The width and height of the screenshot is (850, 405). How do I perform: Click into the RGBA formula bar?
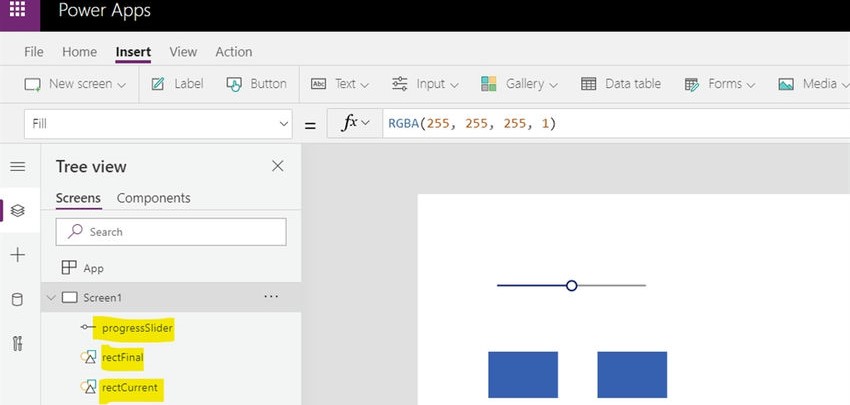(616, 124)
